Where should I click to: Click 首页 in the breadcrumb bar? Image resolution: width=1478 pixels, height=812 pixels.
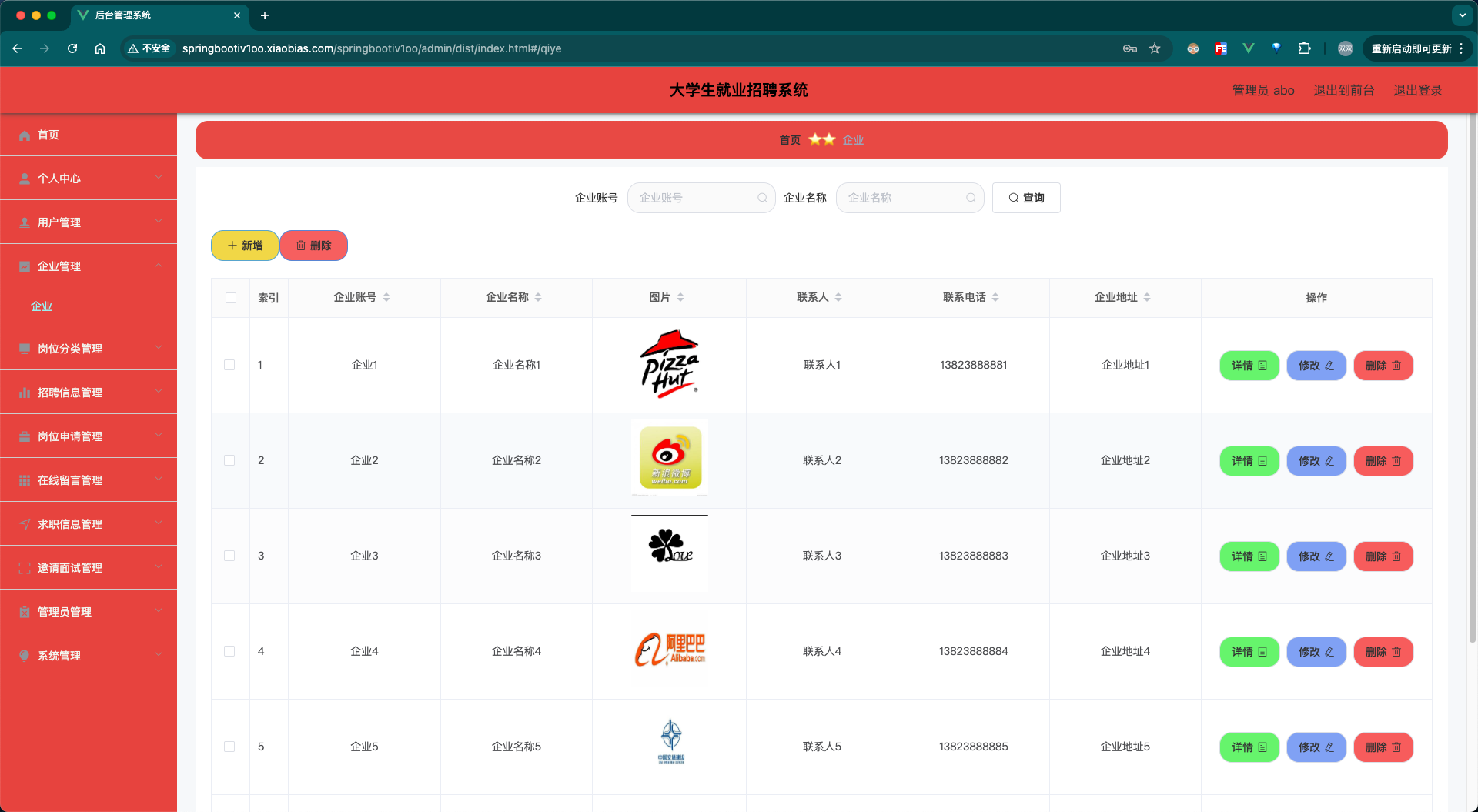[x=790, y=140]
